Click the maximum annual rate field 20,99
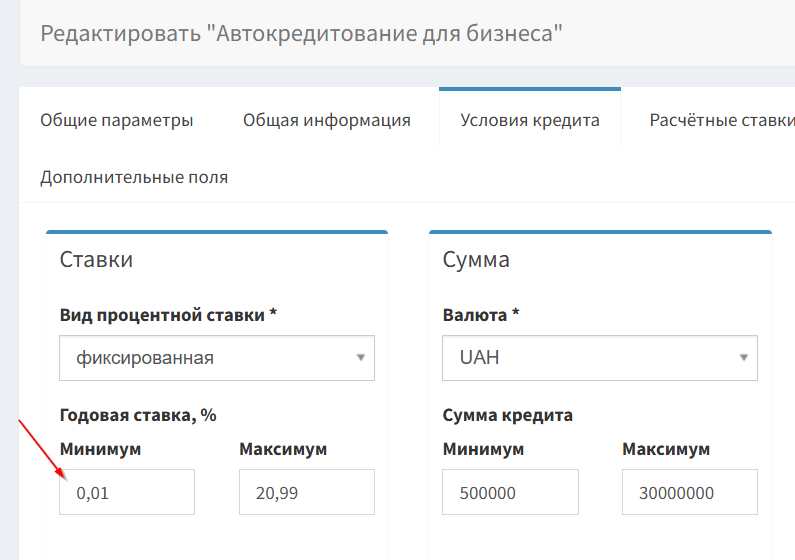This screenshot has height=560, width=795. click(x=307, y=492)
